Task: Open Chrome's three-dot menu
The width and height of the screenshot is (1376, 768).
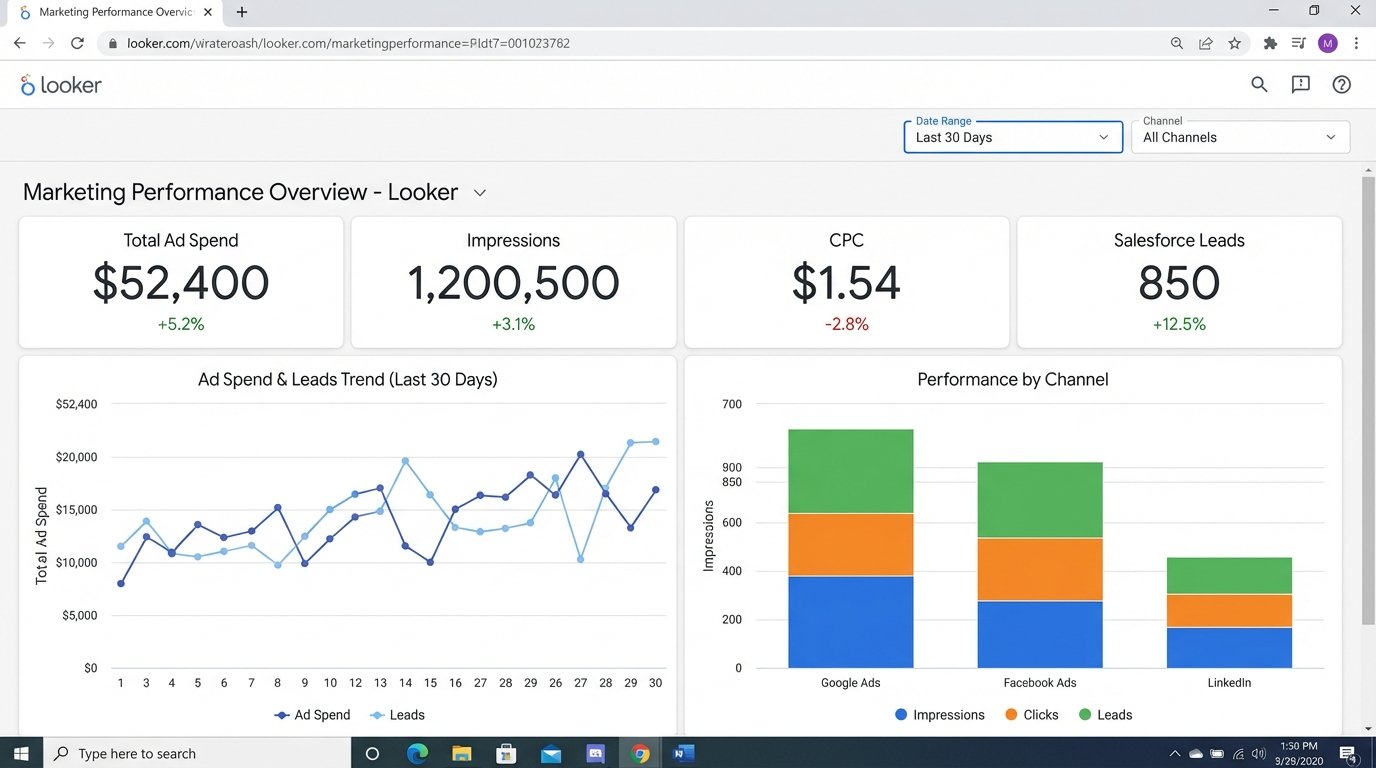Action: coord(1357,43)
